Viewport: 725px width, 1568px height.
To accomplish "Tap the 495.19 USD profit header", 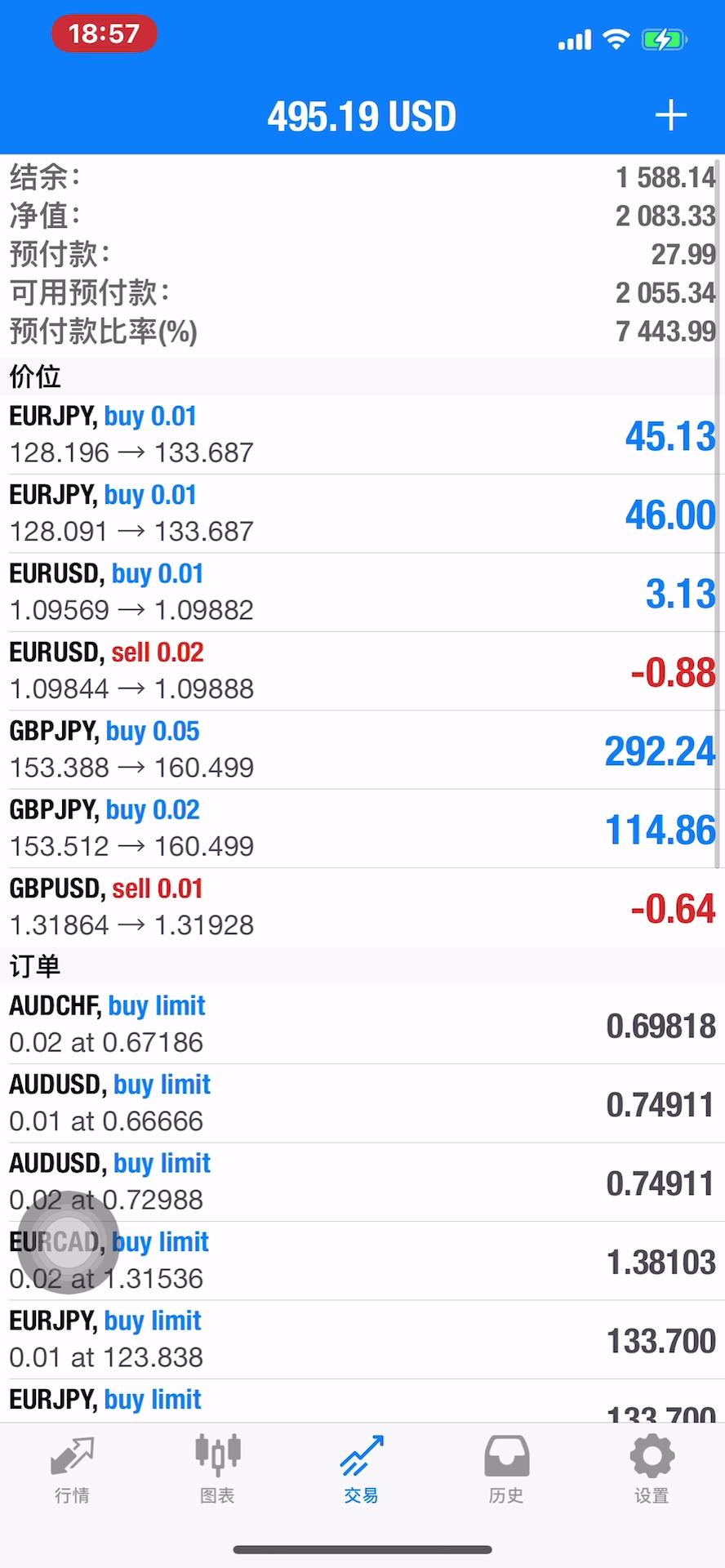I will click(362, 117).
